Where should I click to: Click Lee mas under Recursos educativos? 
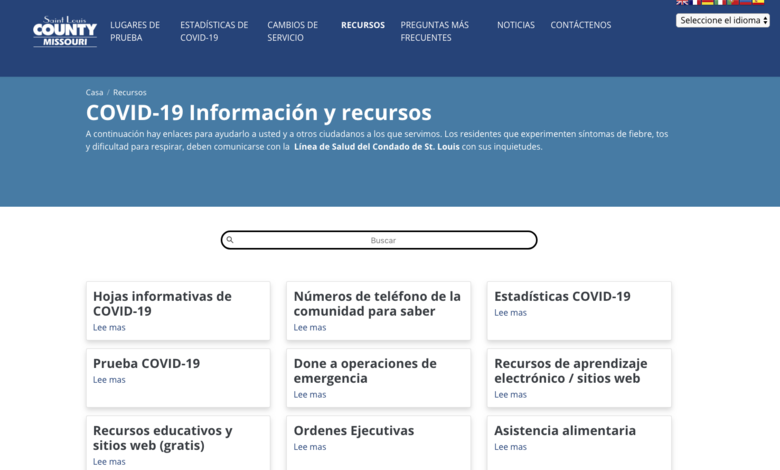click(109, 462)
